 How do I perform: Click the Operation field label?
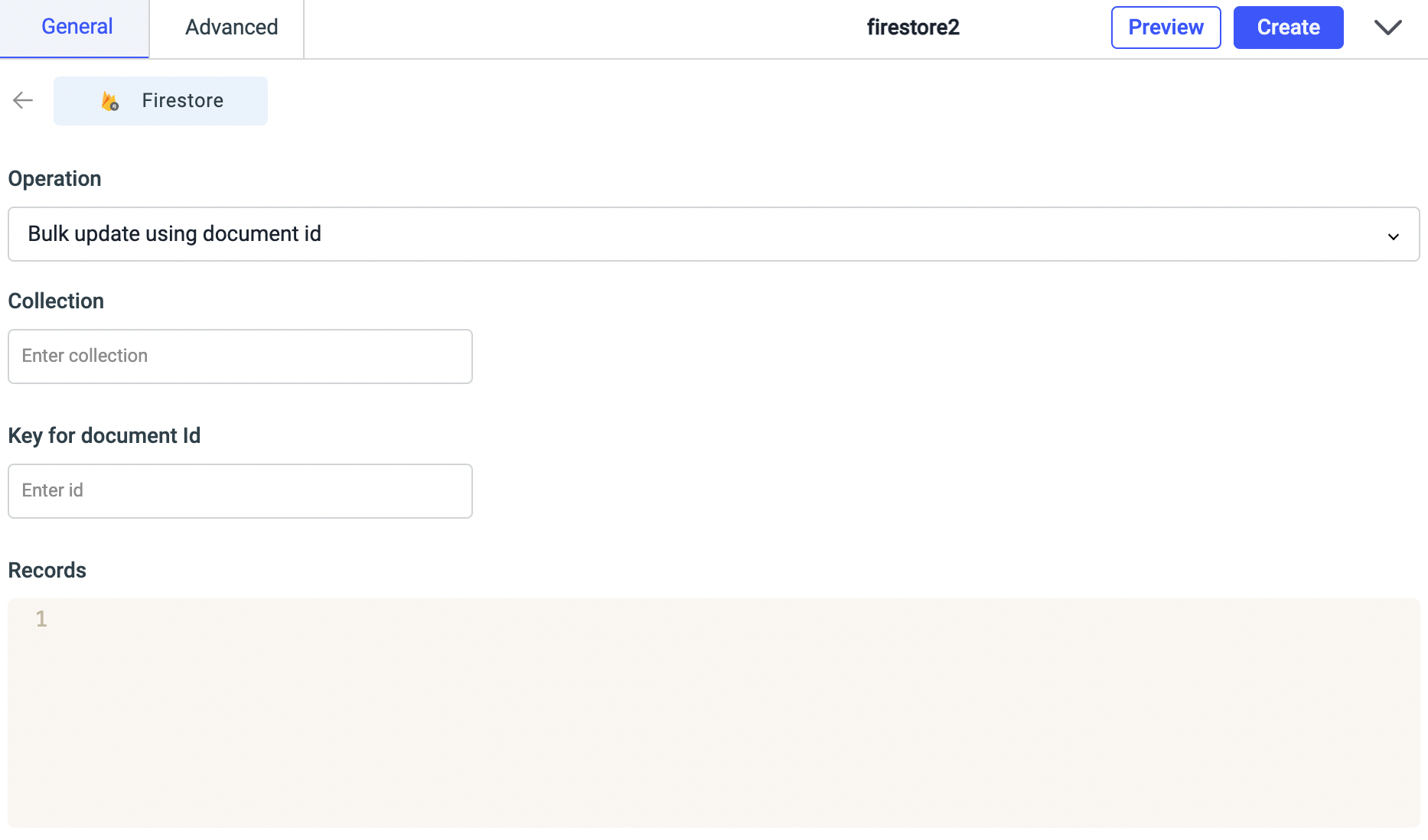[54, 179]
